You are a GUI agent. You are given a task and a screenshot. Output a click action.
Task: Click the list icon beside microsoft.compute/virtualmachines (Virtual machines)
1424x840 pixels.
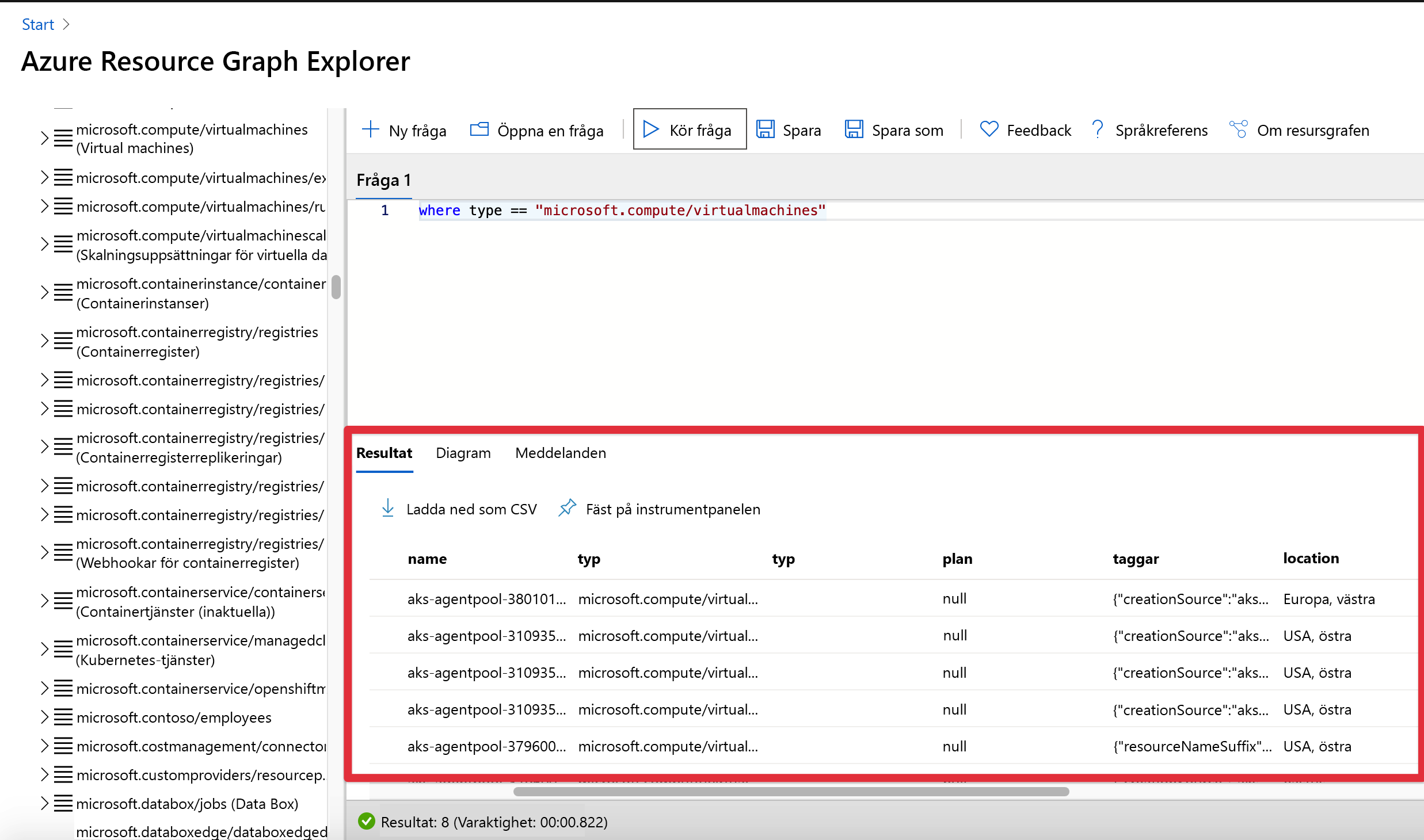click(63, 139)
